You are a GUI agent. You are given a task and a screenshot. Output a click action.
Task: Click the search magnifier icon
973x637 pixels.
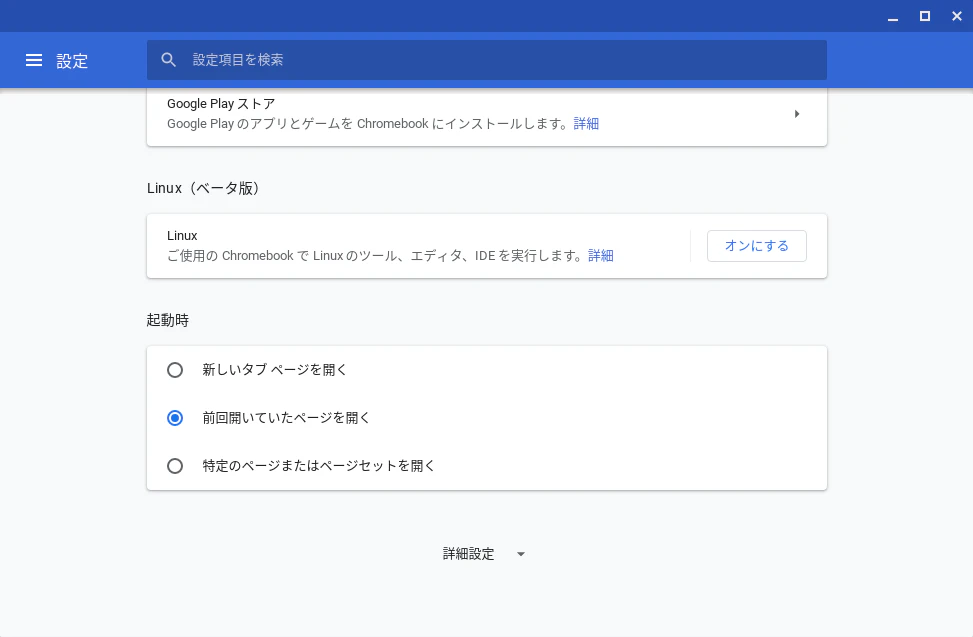pyautogui.click(x=168, y=60)
